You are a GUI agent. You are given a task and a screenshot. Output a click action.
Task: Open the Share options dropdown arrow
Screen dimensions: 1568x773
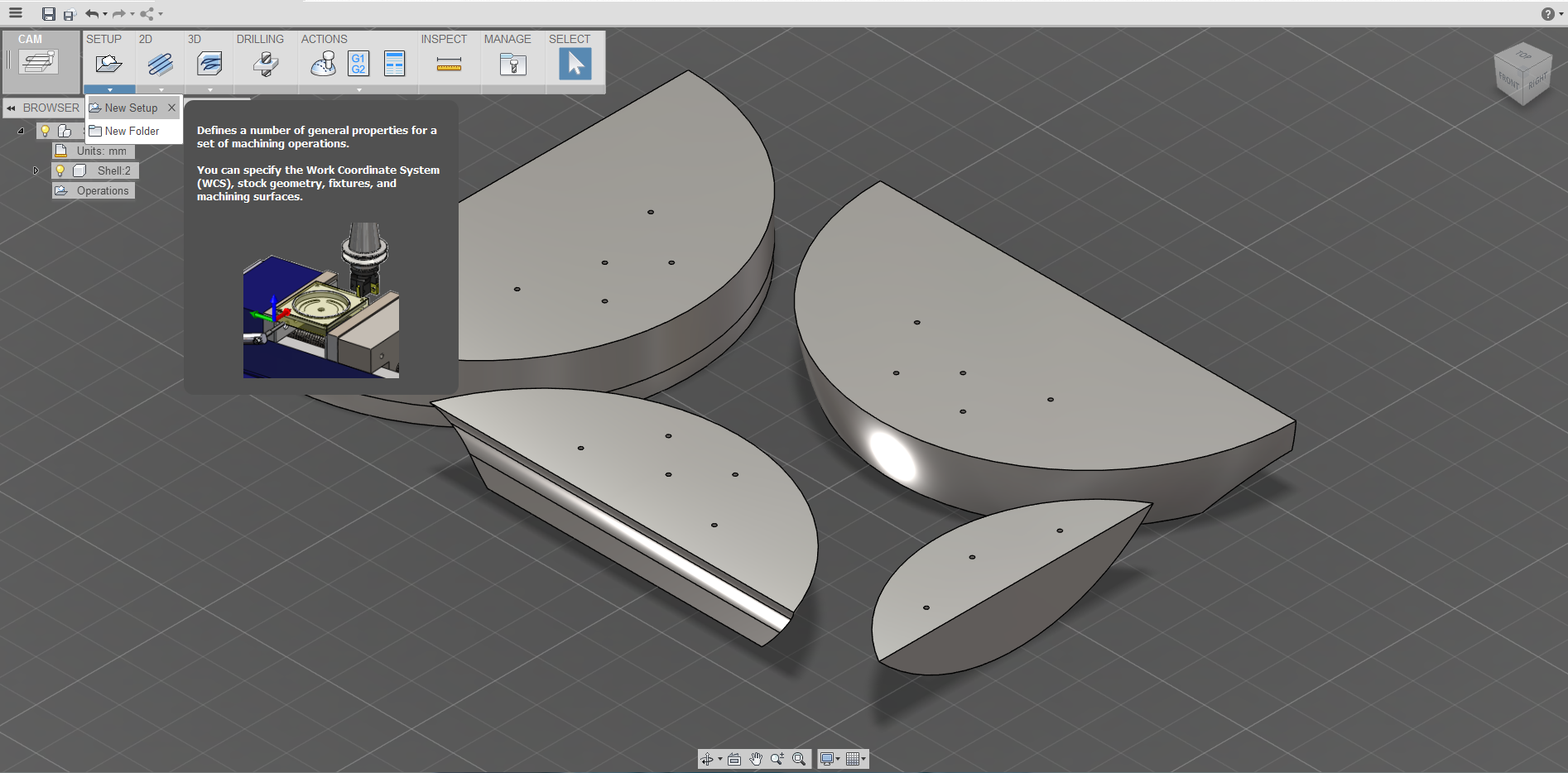coord(161,14)
